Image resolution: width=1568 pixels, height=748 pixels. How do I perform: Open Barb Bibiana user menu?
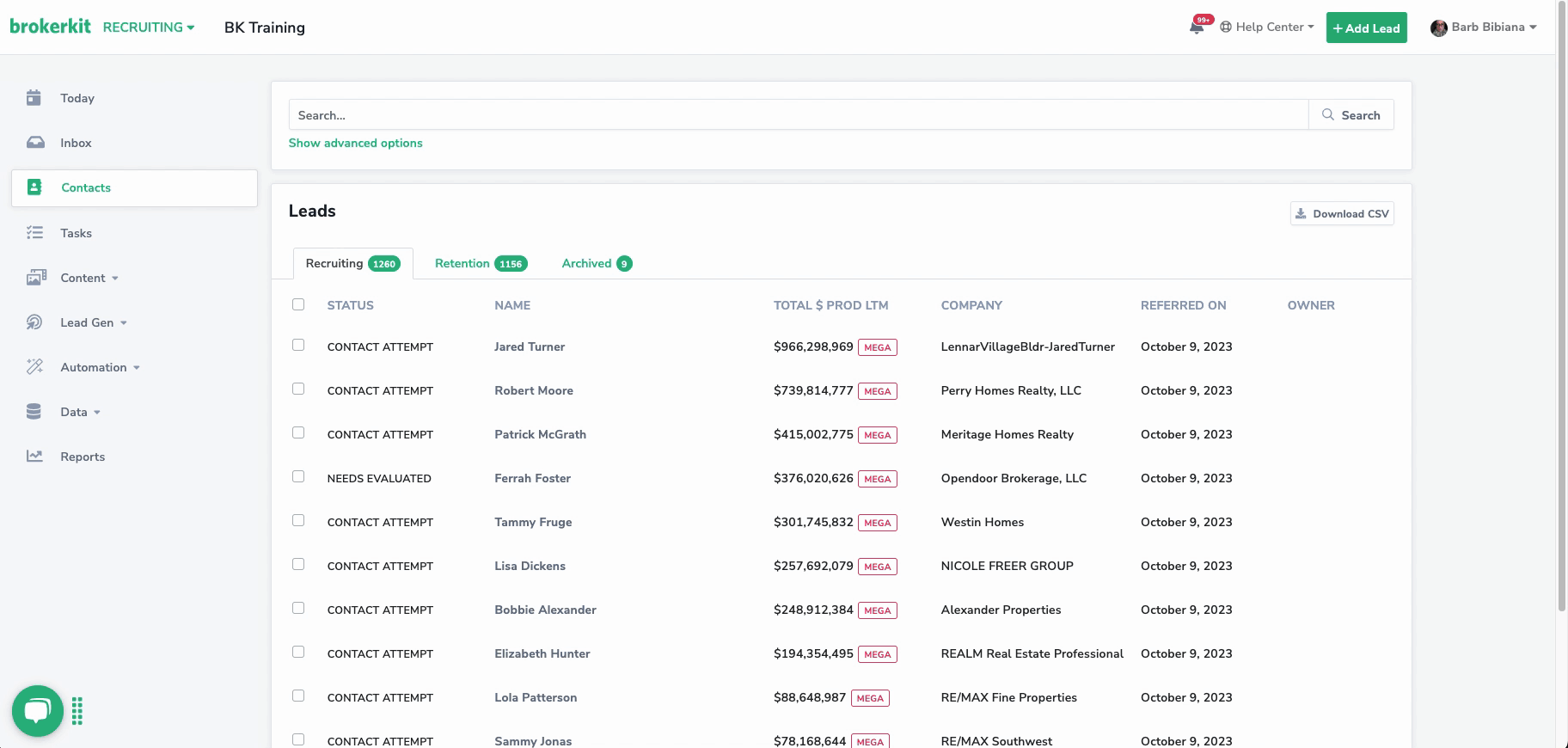coord(1484,28)
